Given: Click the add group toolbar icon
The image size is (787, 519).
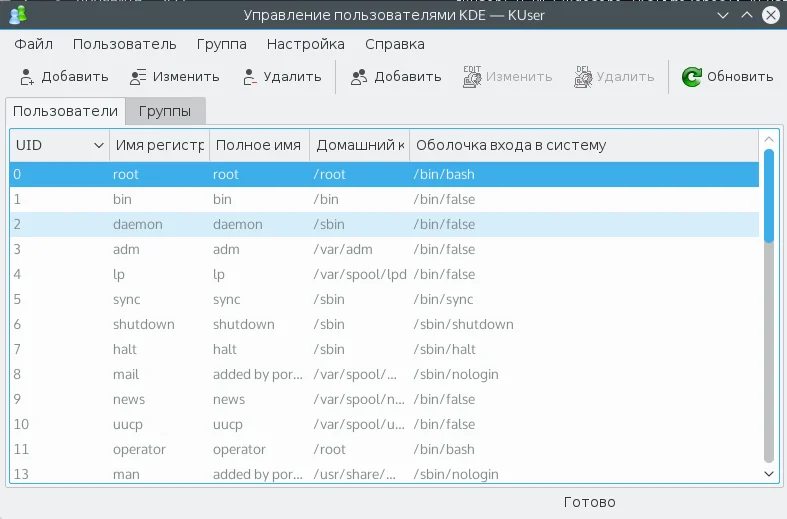Looking at the screenshot, I should click(360, 77).
